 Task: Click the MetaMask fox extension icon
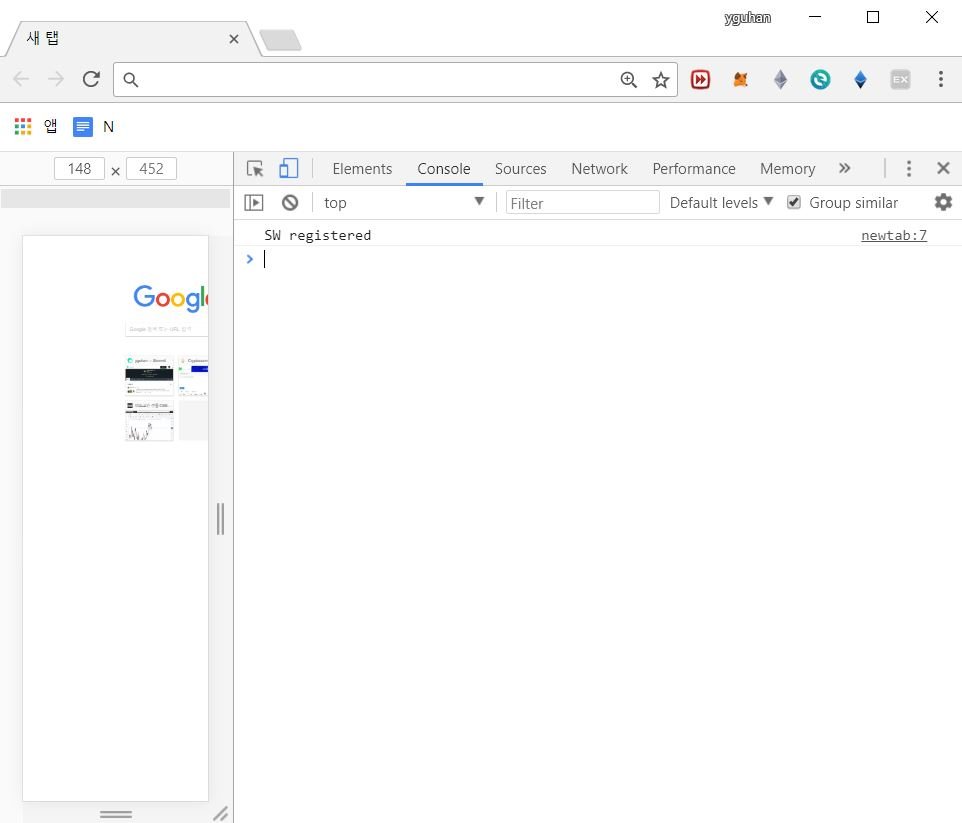click(x=741, y=79)
